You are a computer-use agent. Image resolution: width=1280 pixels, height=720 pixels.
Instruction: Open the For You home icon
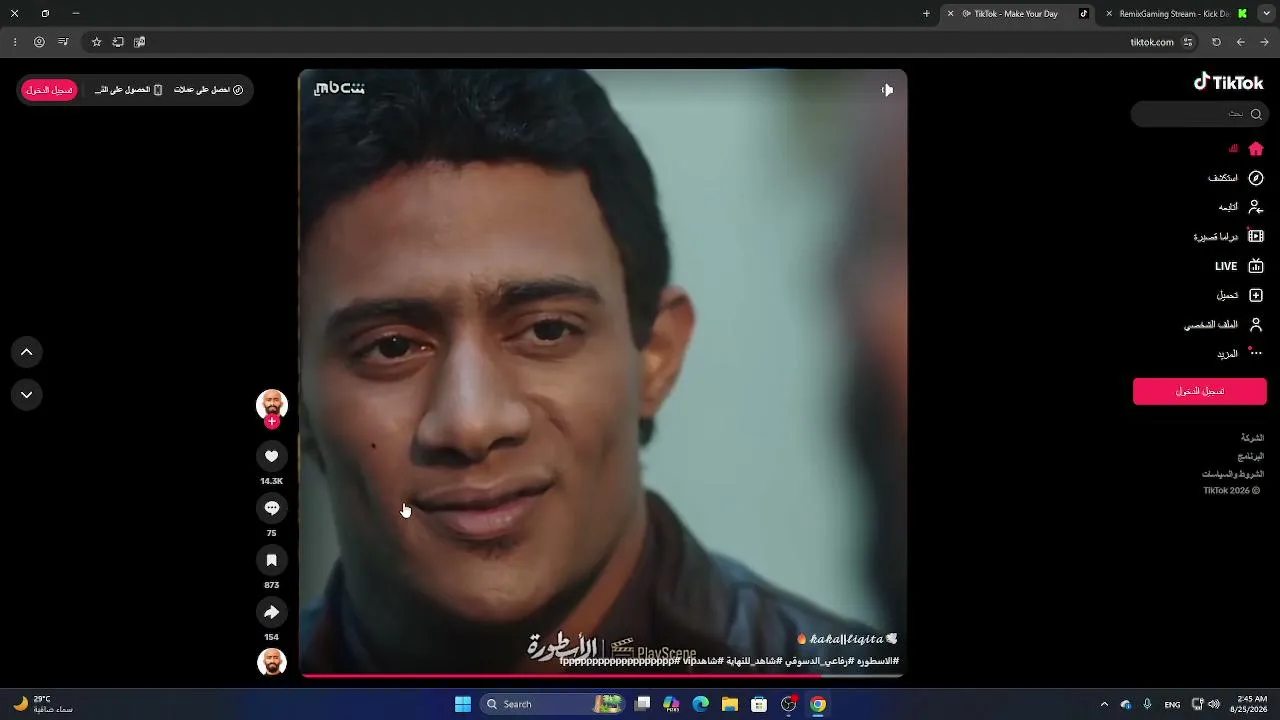[x=1256, y=148]
